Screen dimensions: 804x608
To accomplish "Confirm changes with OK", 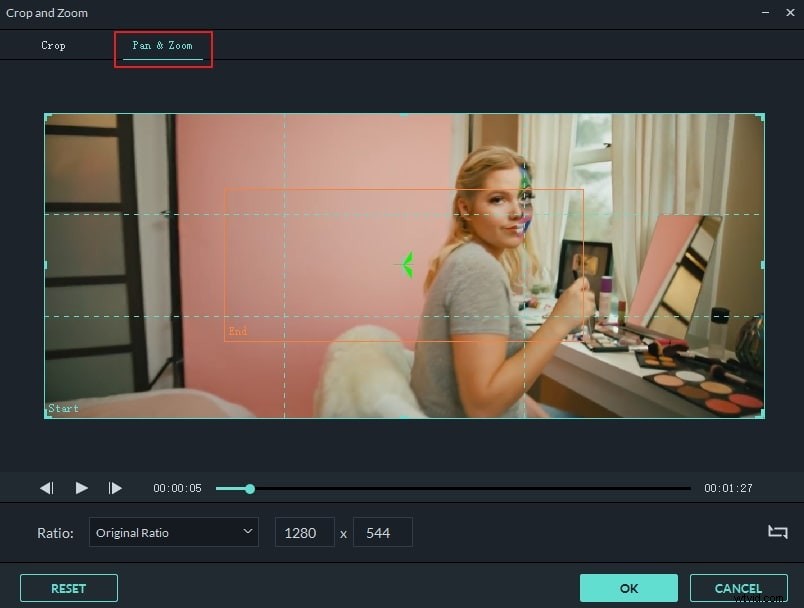I will pyautogui.click(x=628, y=588).
